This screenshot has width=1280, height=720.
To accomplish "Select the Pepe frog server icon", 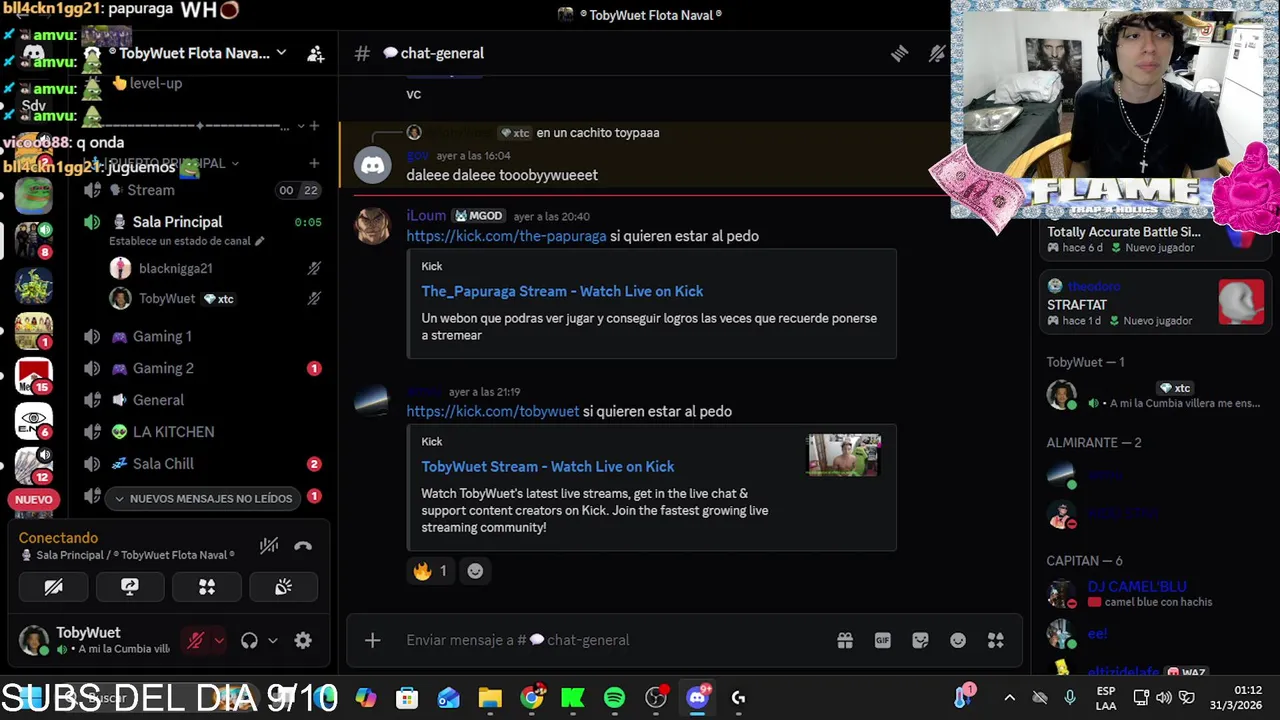I will tap(33, 196).
